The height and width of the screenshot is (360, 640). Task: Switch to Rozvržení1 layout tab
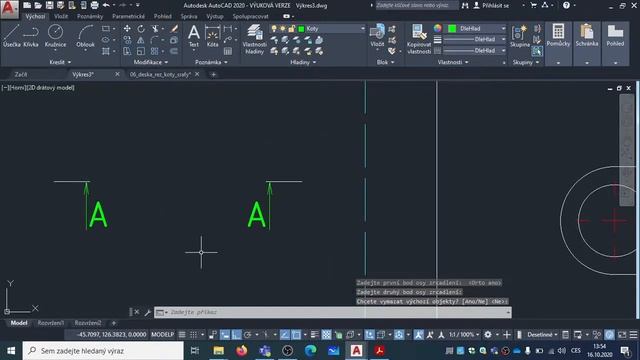tap(51, 323)
